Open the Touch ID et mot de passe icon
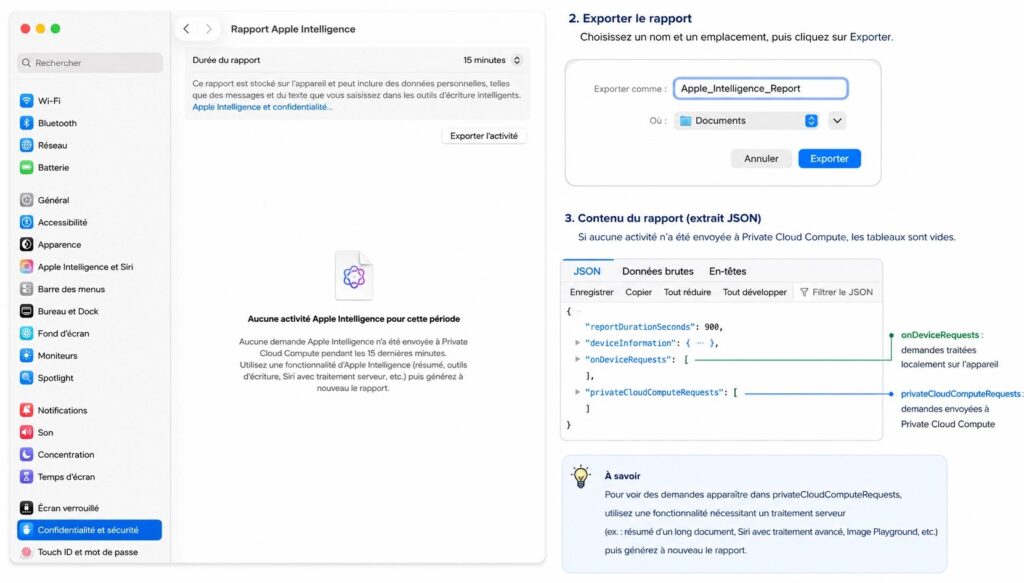 point(26,552)
